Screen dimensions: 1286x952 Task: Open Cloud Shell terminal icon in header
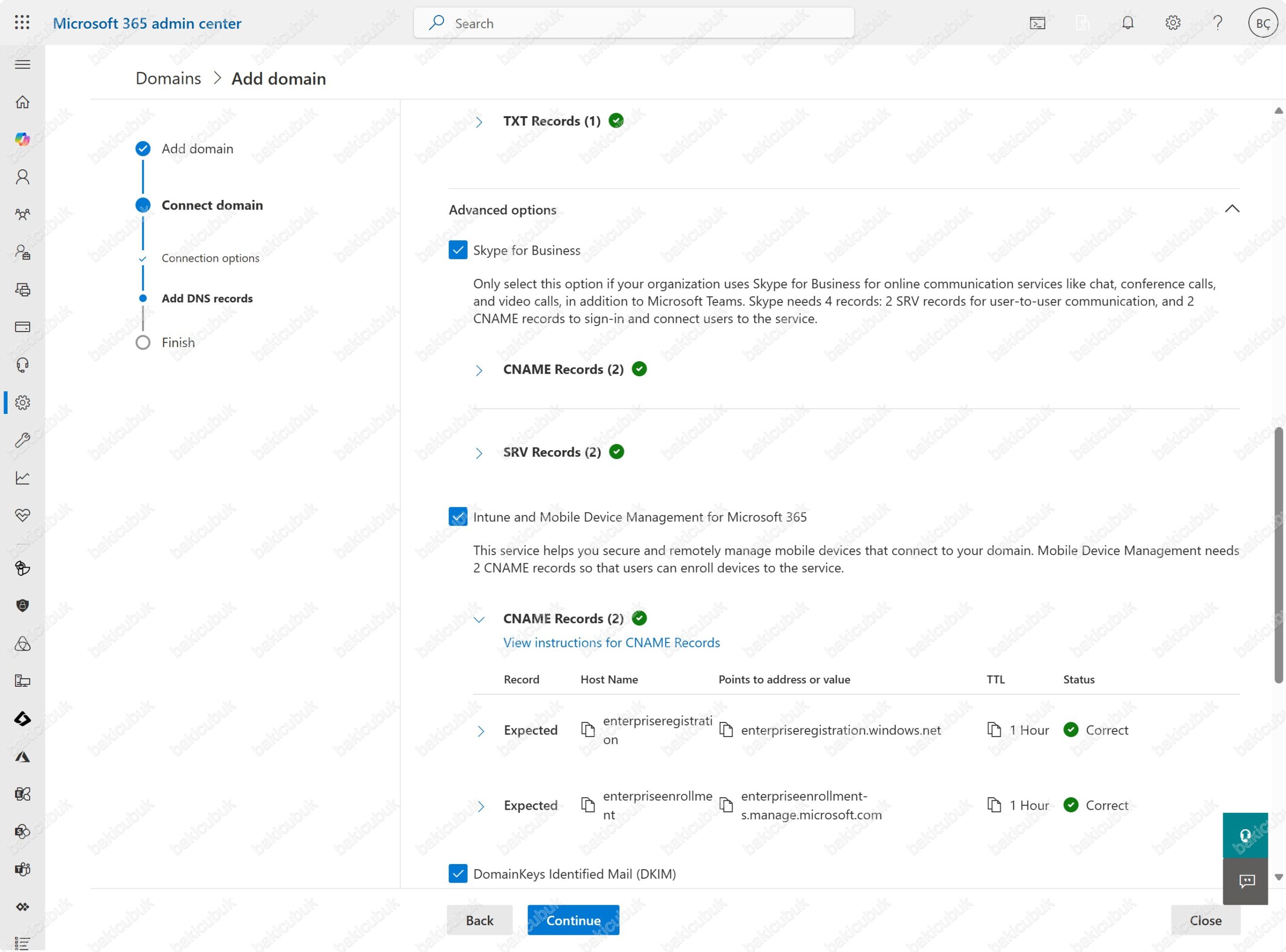click(x=1037, y=23)
